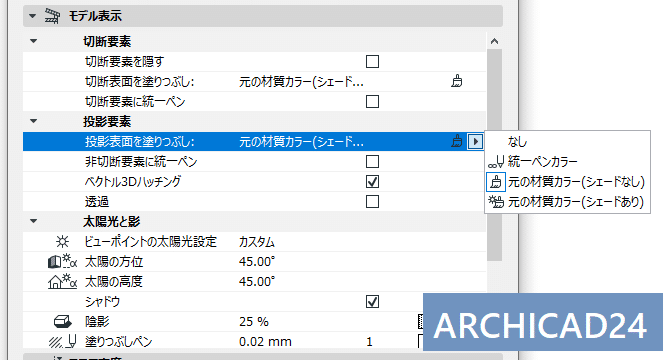Click the モデル表示 panel clapboard icon
The height and width of the screenshot is (360, 671).
(x=52, y=16)
